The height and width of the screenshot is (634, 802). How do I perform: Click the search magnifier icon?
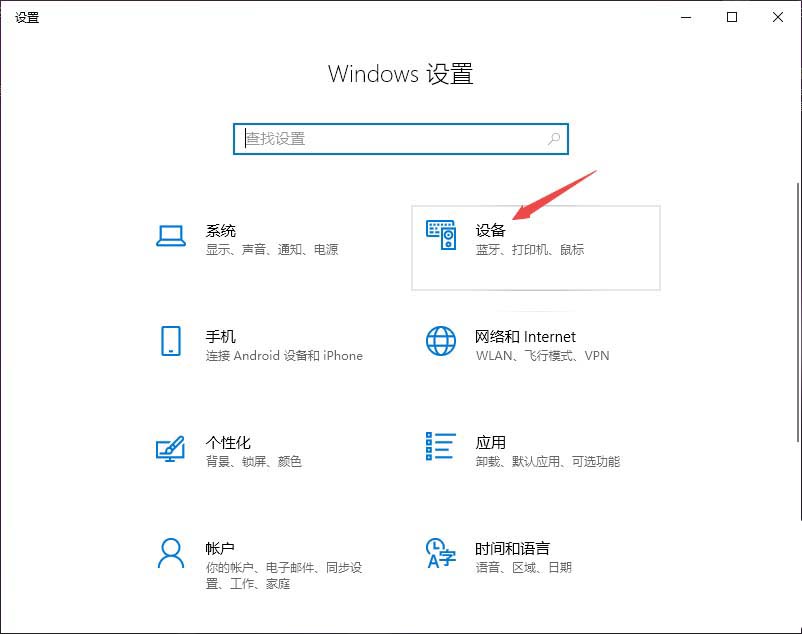coord(554,139)
